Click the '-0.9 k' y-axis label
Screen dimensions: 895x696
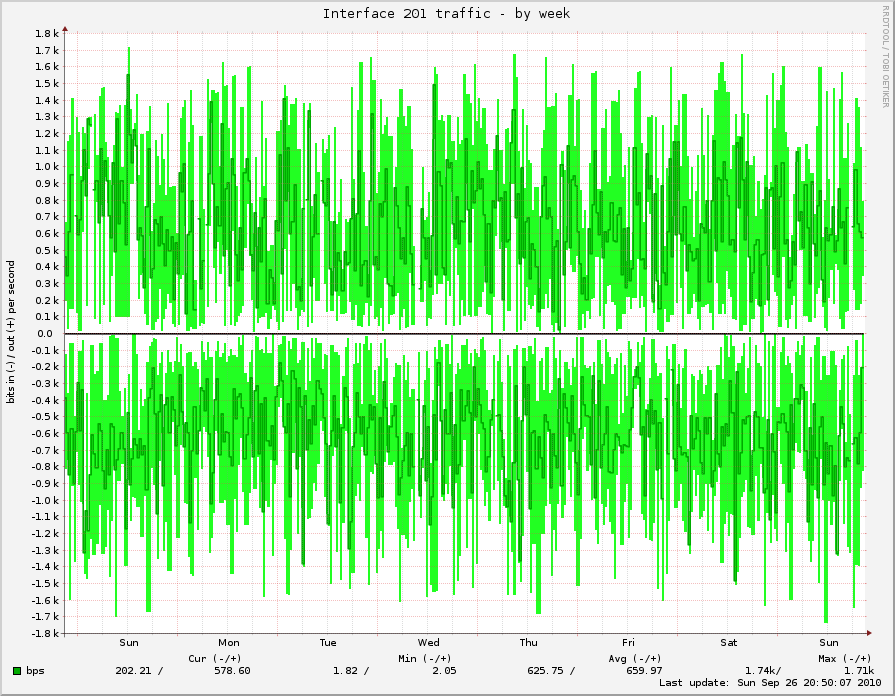tap(45, 484)
